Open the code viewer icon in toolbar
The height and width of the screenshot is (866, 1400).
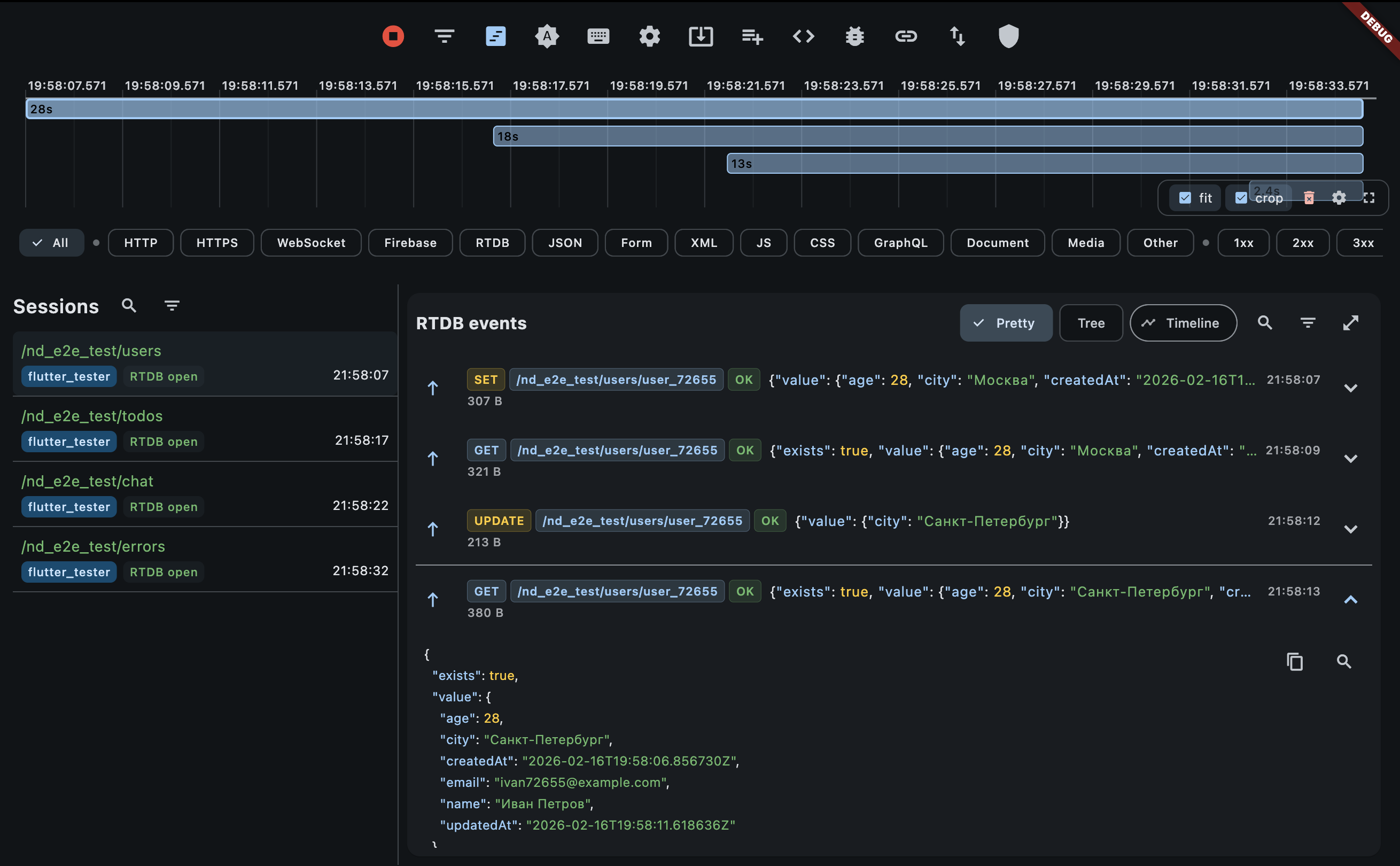pos(803,36)
